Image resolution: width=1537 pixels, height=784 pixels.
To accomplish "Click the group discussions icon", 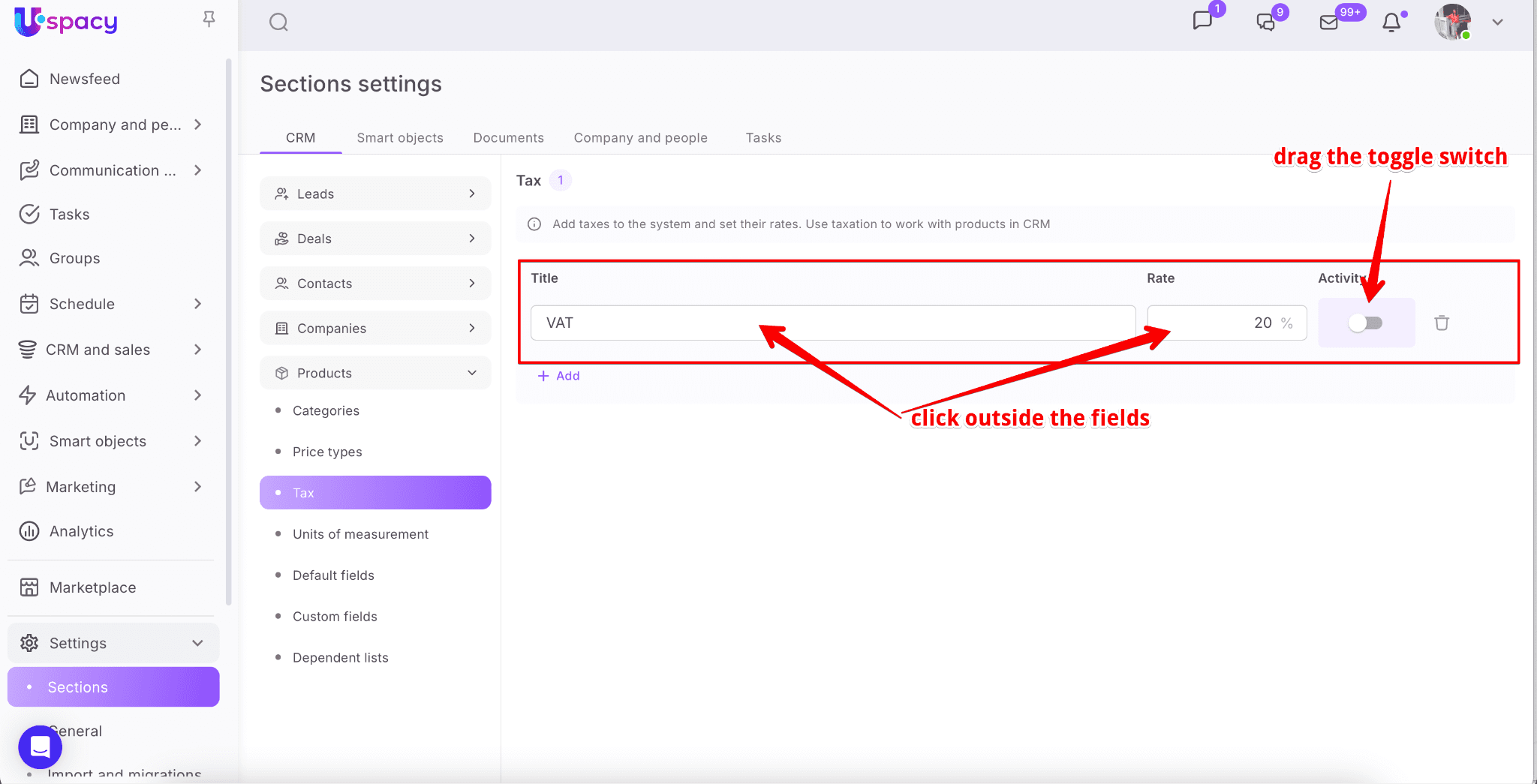I will click(1266, 23).
